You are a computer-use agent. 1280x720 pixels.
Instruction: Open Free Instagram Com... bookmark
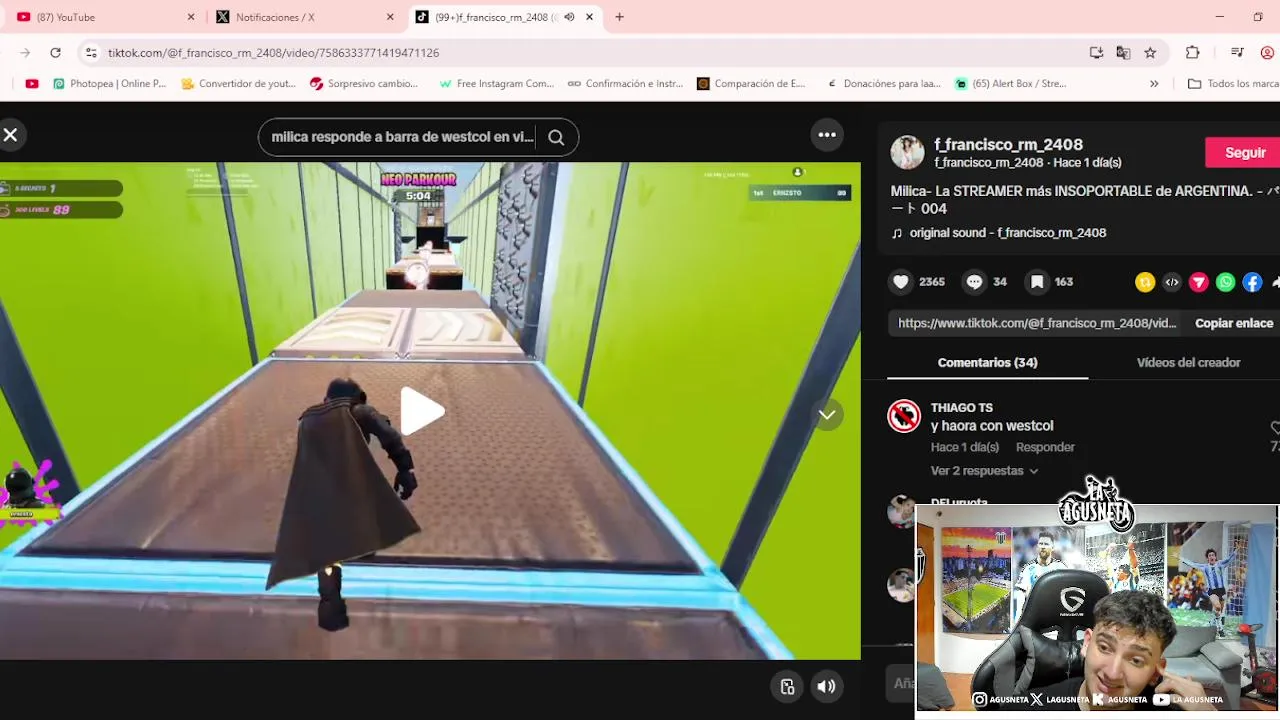tap(496, 84)
